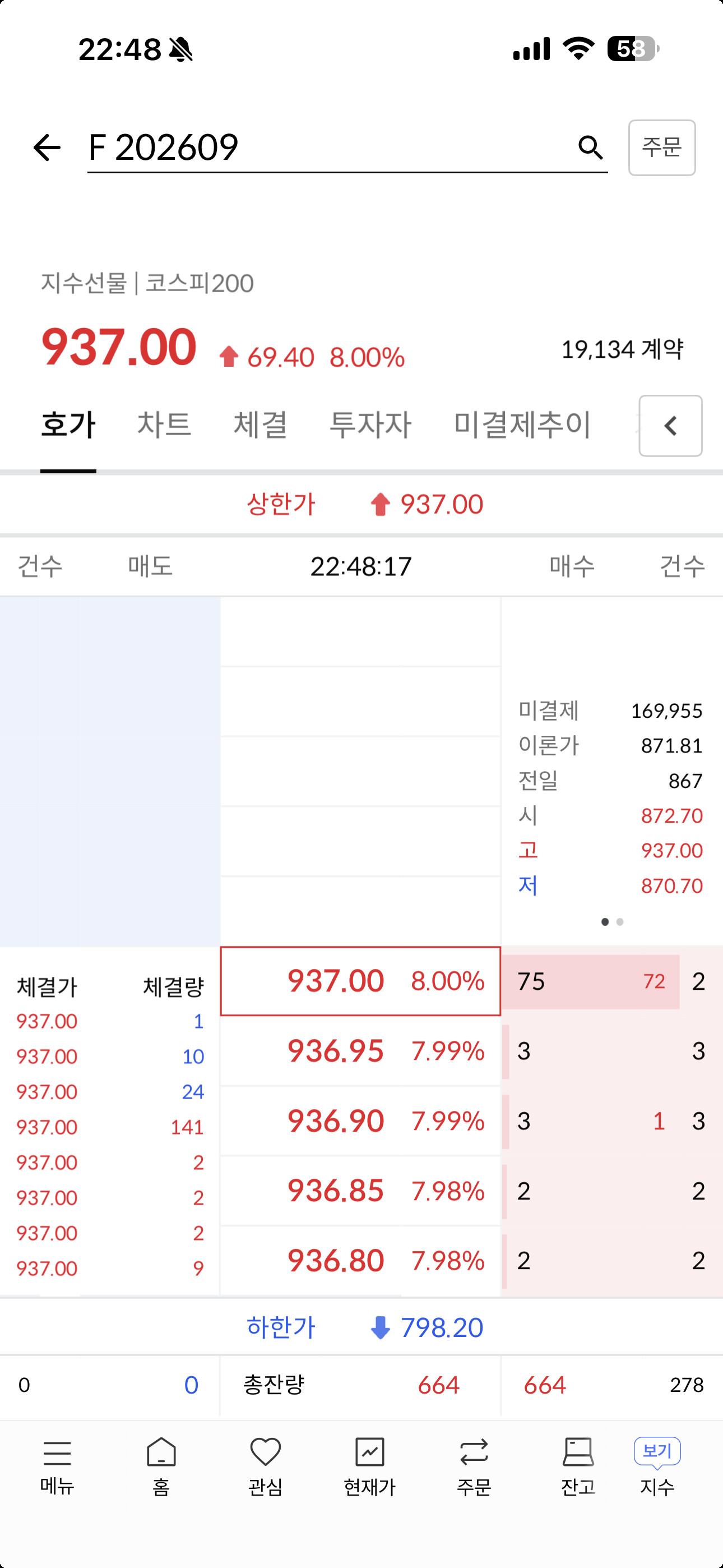Tap the back arrow icon
The width and height of the screenshot is (723, 1568).
click(x=47, y=148)
